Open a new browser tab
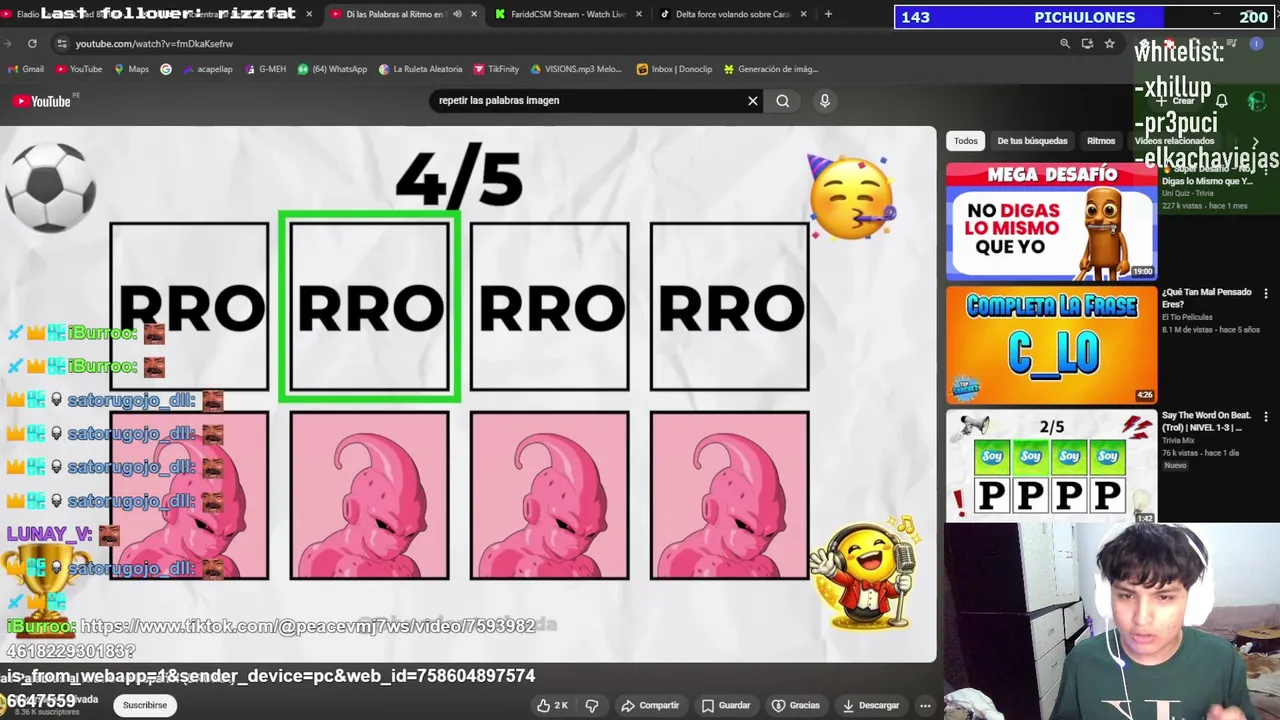The width and height of the screenshot is (1280, 720). point(828,14)
